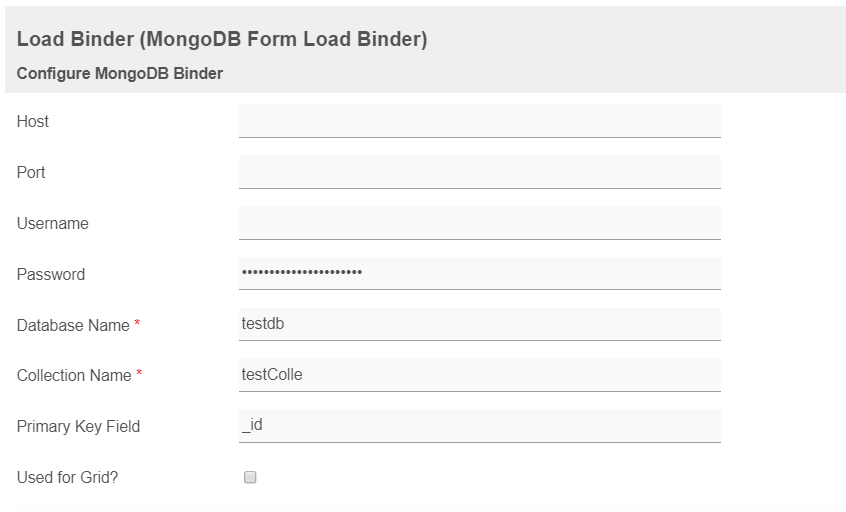
Task: Click the Load Binder heading title
Action: 222,39
